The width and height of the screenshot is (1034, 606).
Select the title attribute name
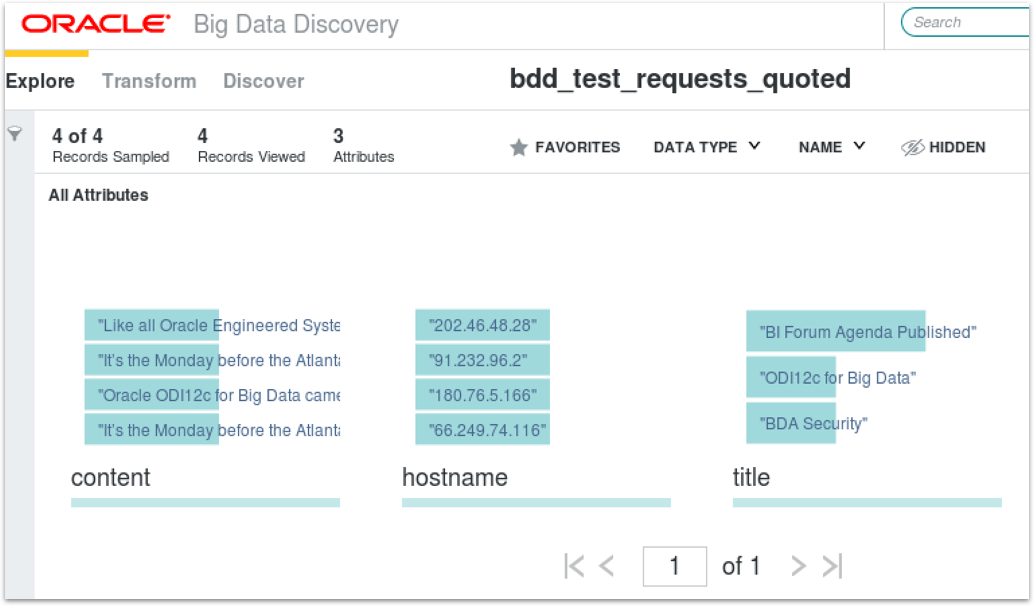coord(751,477)
